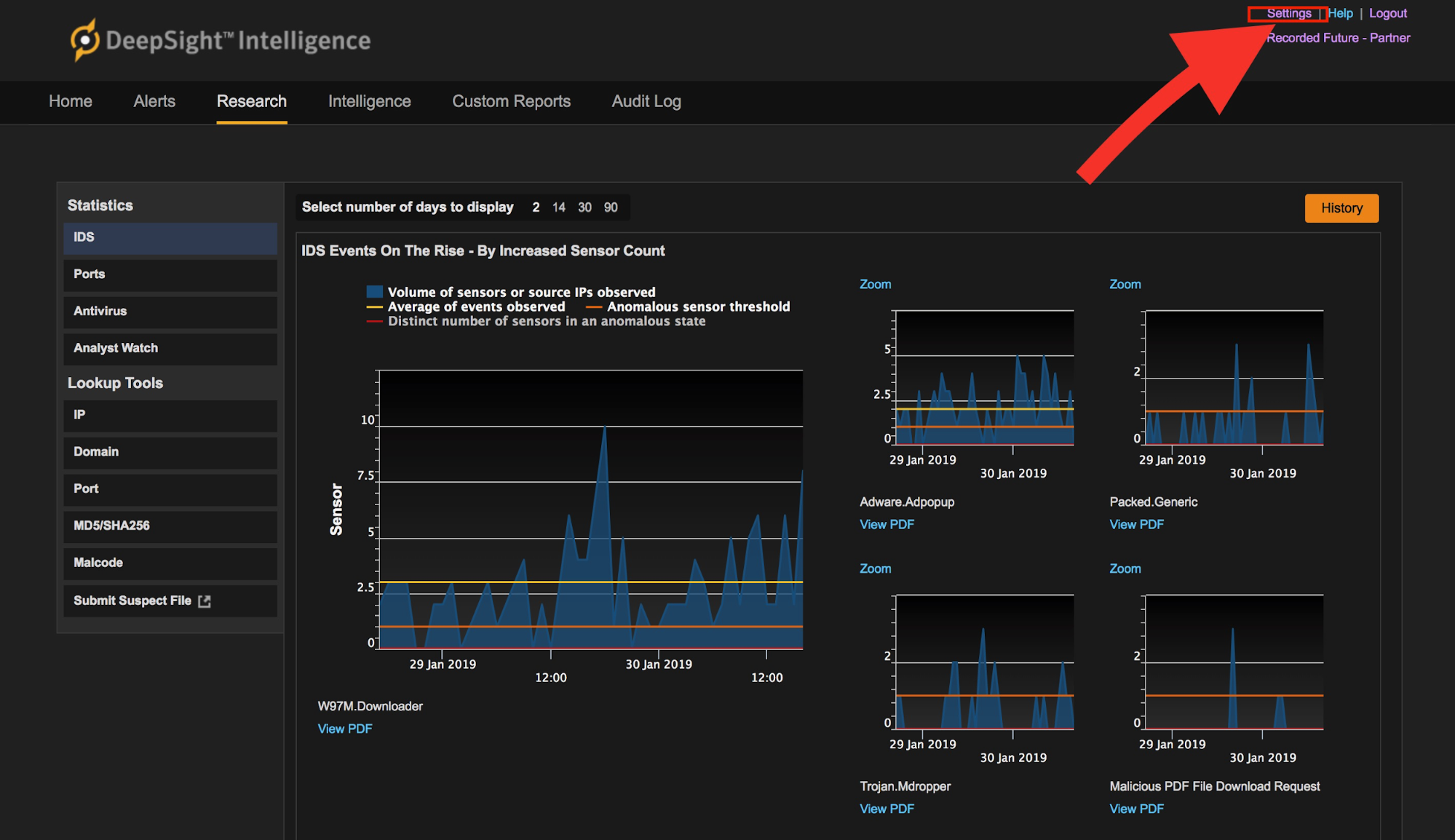Click the 'IDS Events On The Rise' heading
Viewport: 1455px width, 840px height.
click(483, 251)
